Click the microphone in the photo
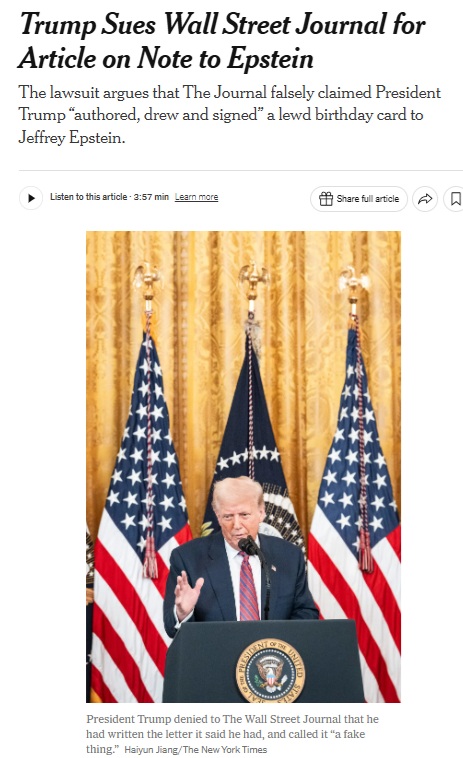Image resolution: width=463 pixels, height=758 pixels. [248, 545]
